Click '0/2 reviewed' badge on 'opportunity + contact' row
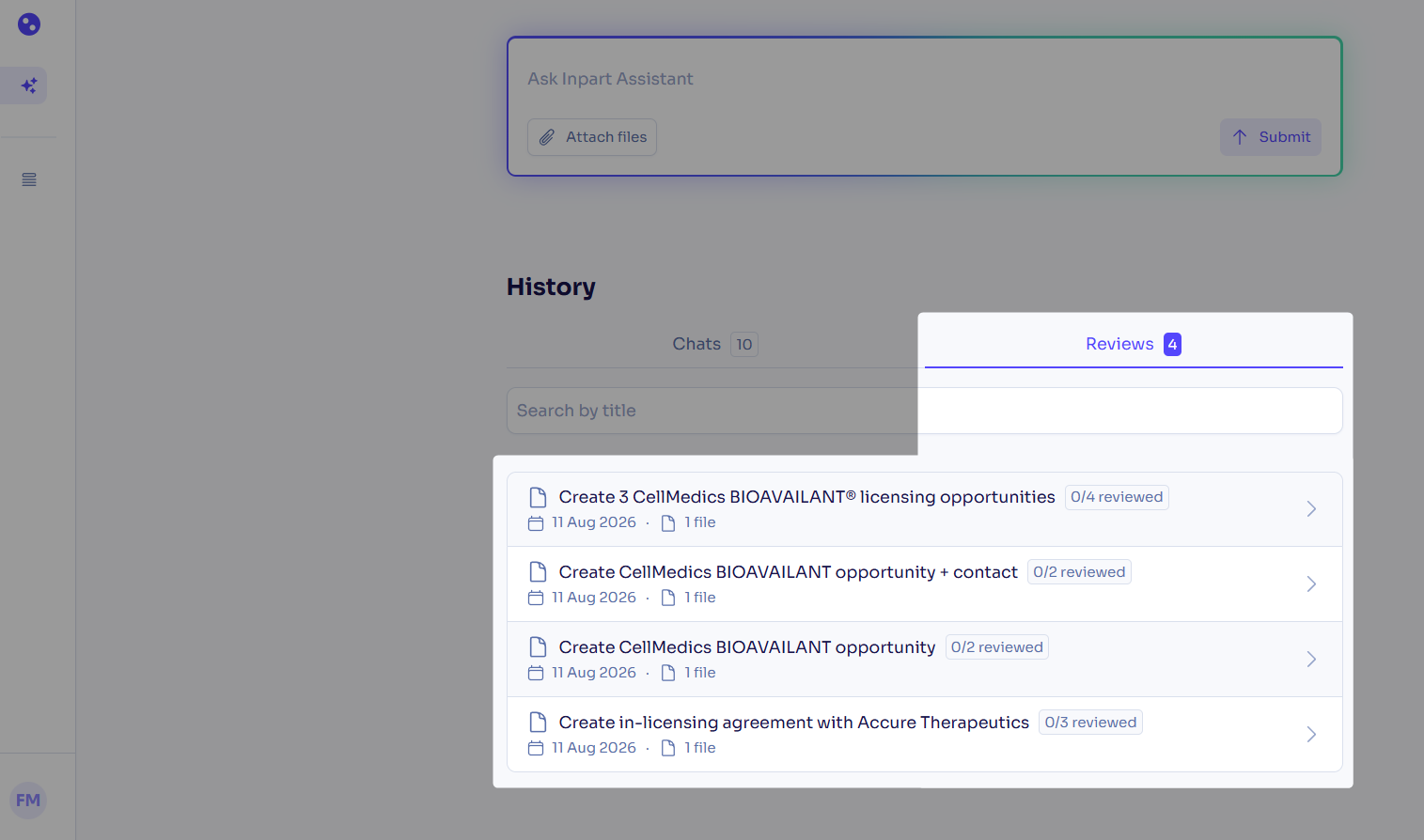 [1079, 572]
